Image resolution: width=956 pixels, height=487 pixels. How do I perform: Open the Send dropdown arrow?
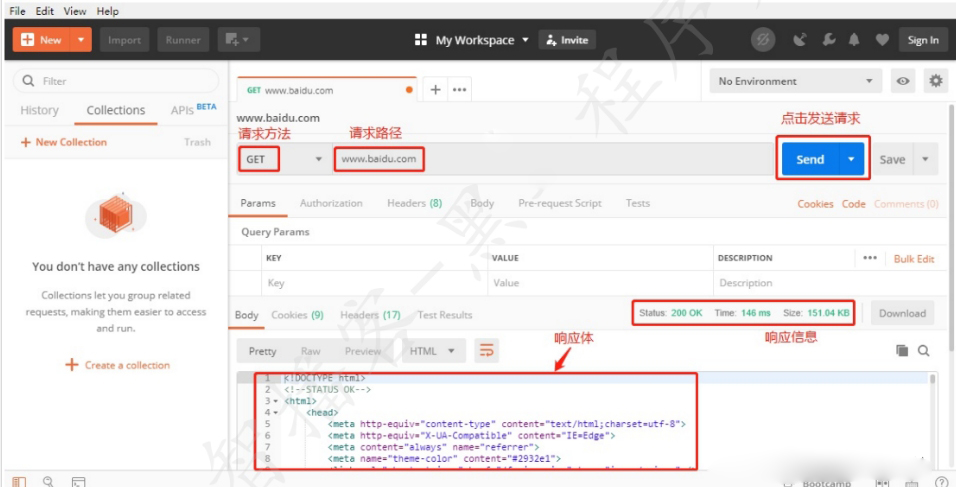point(852,159)
